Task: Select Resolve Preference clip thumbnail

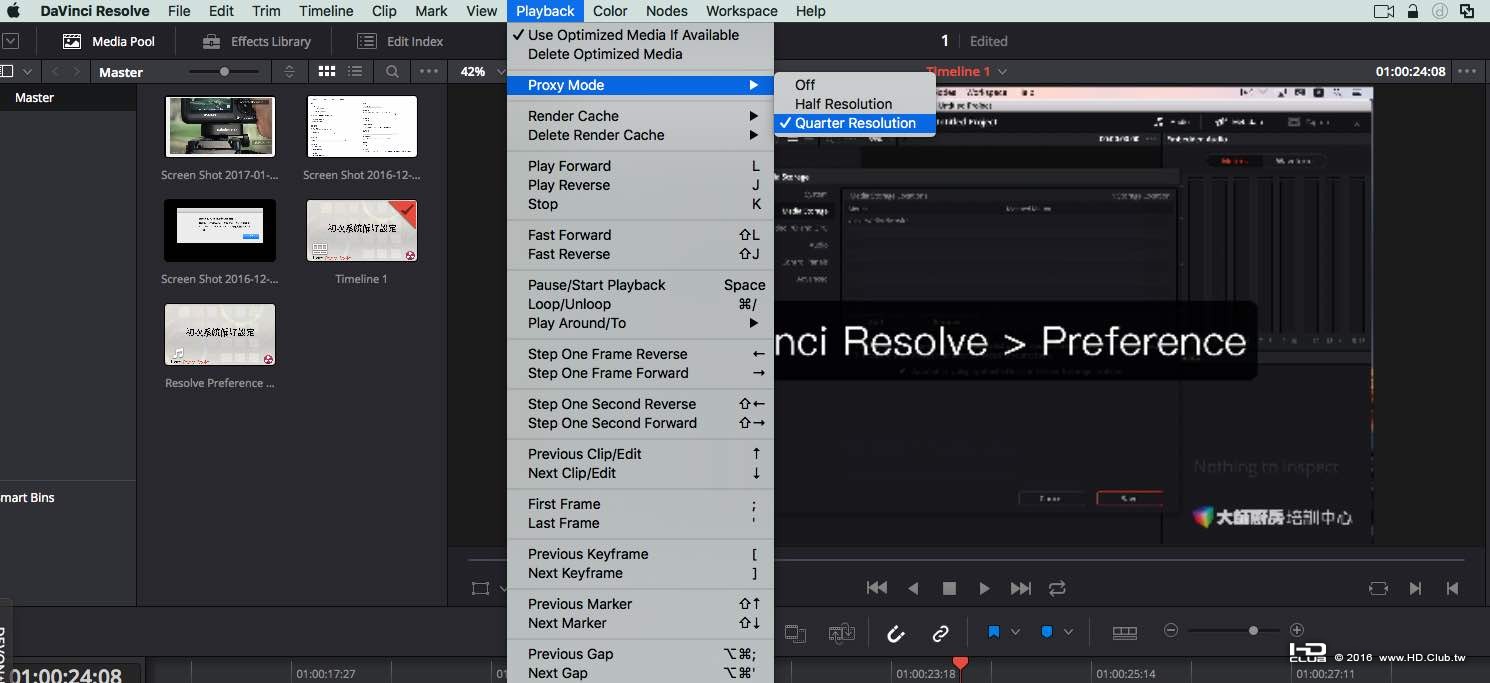Action: click(x=220, y=335)
